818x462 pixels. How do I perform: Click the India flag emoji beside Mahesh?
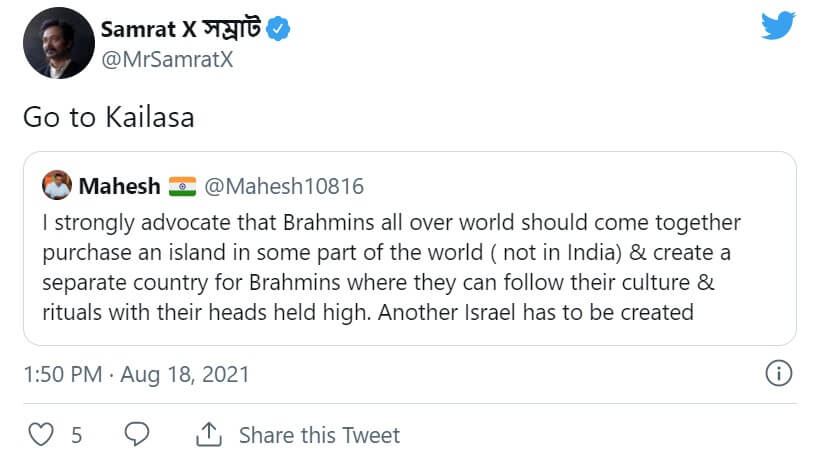point(182,186)
